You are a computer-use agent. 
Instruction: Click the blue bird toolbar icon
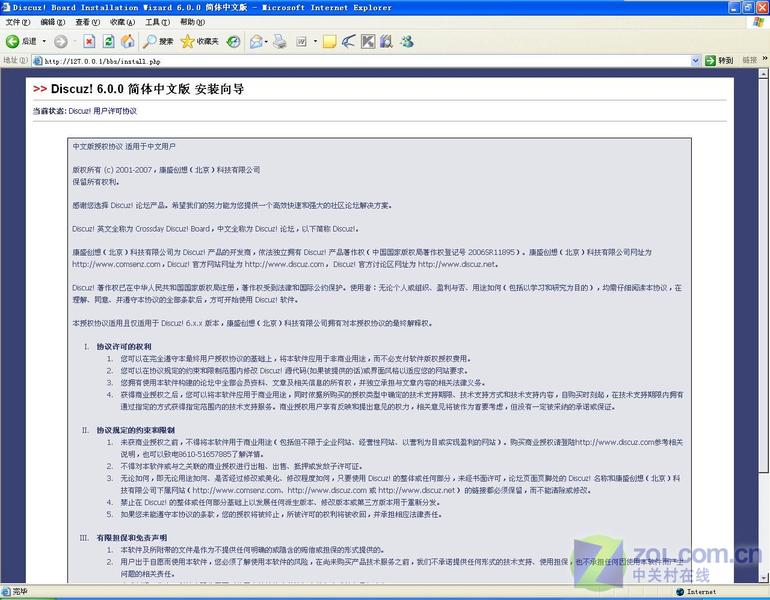click(349, 41)
